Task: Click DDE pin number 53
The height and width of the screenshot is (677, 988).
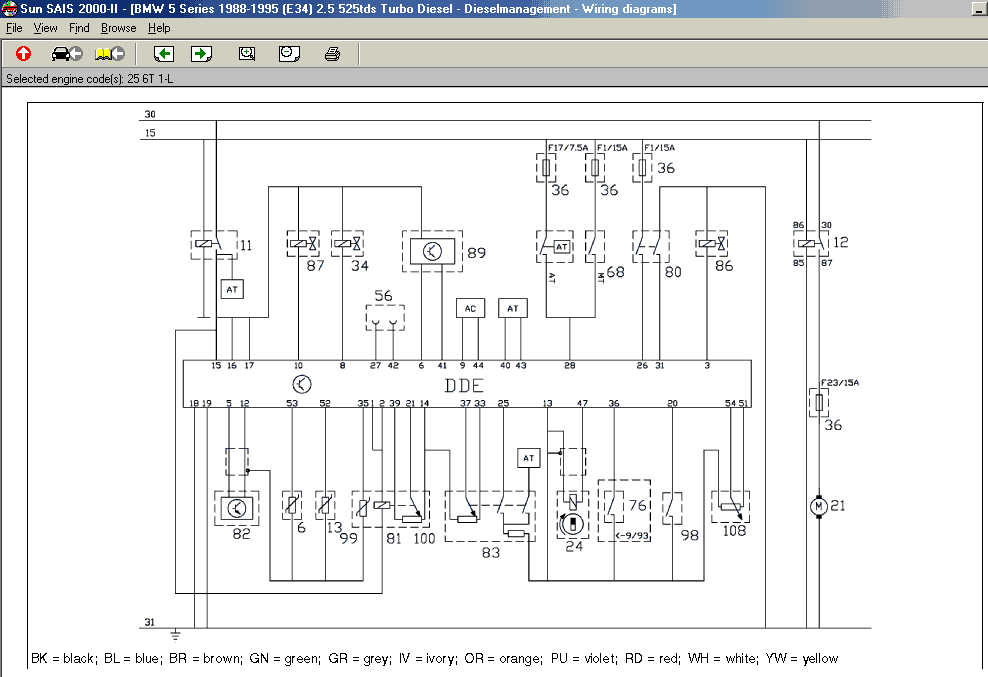Action: tap(292, 403)
